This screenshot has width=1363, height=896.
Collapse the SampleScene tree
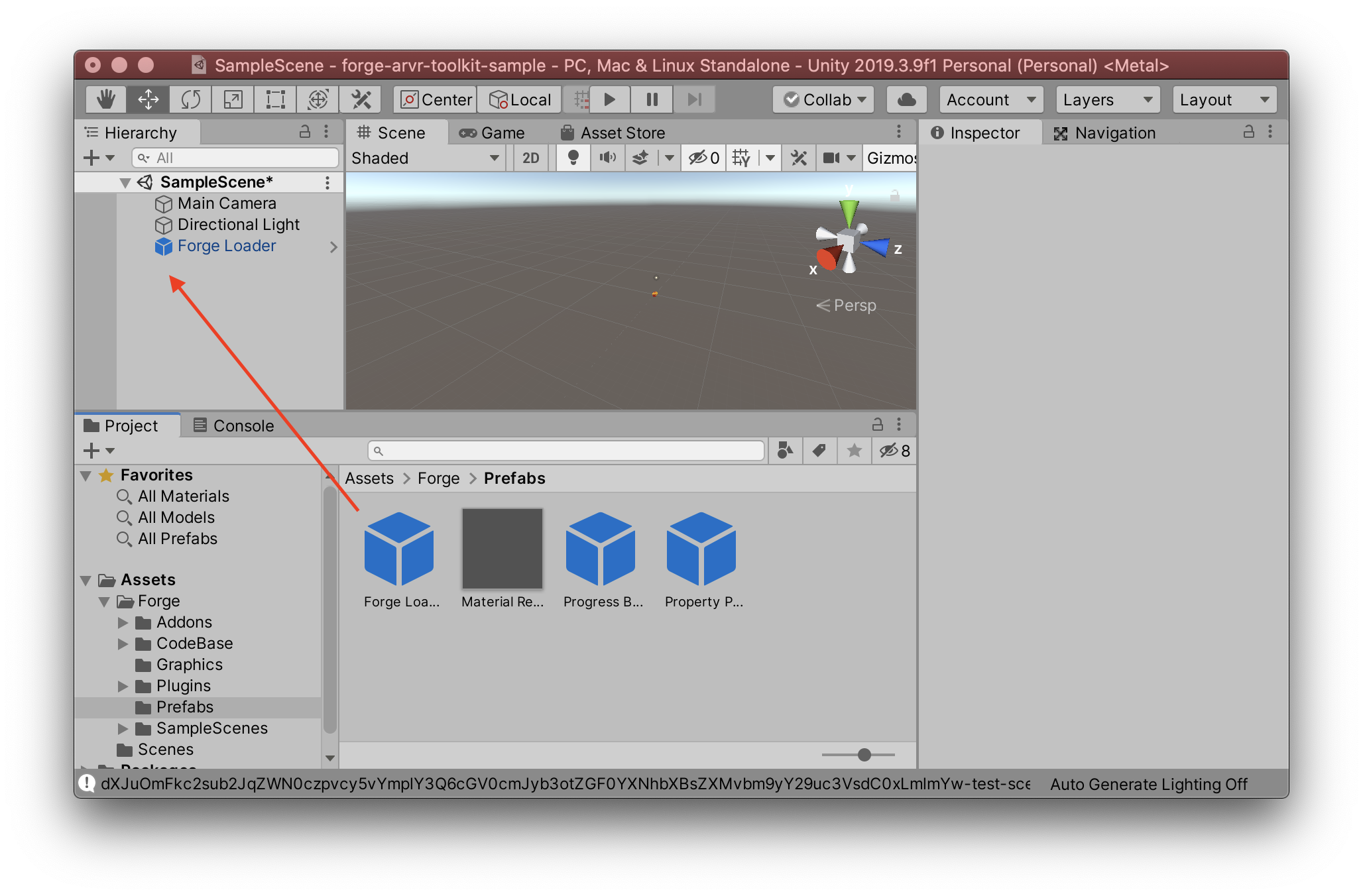[x=125, y=182]
